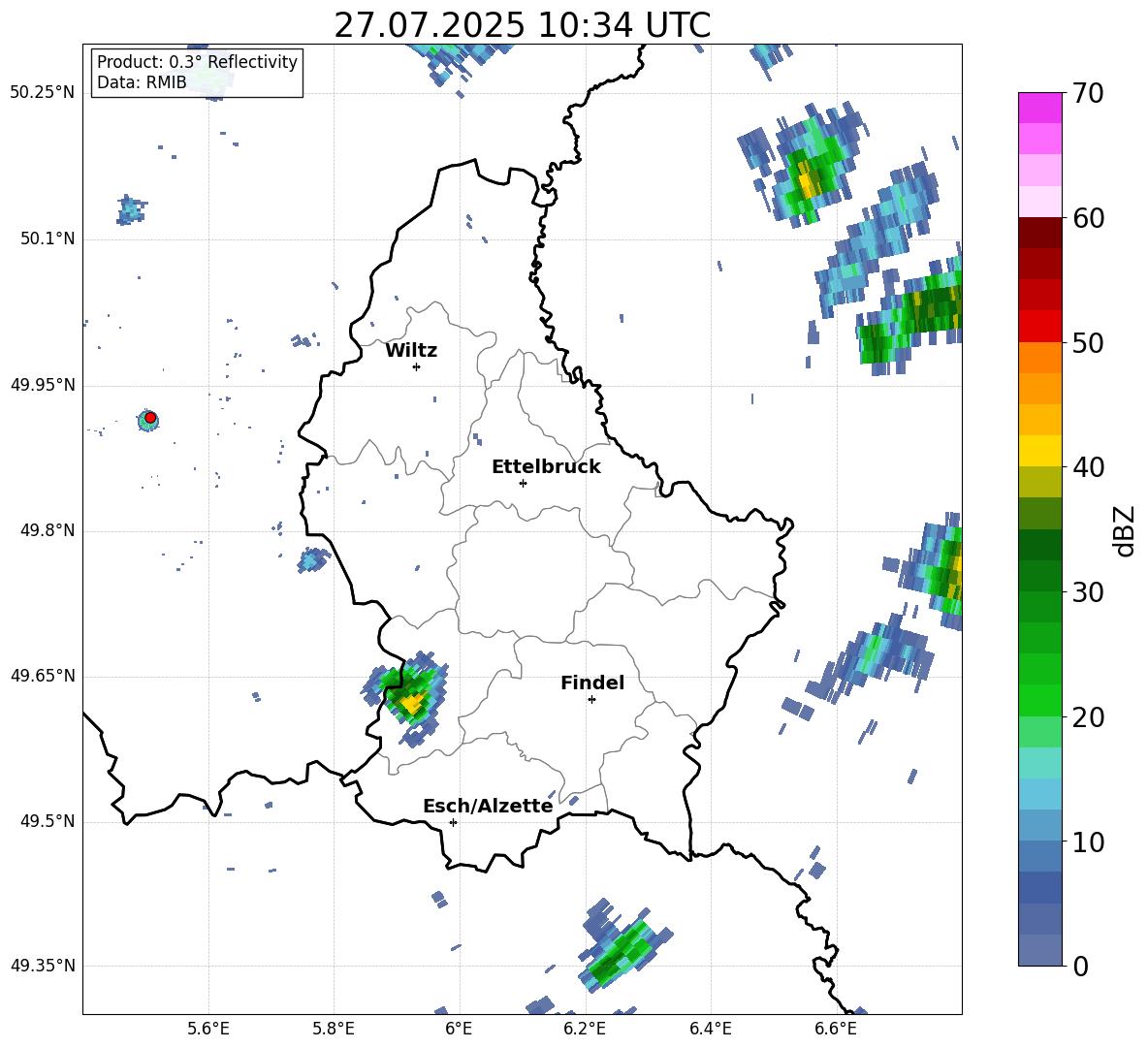Click the 10 tick on the colorbar
1148x1048 pixels.
pos(1087,842)
